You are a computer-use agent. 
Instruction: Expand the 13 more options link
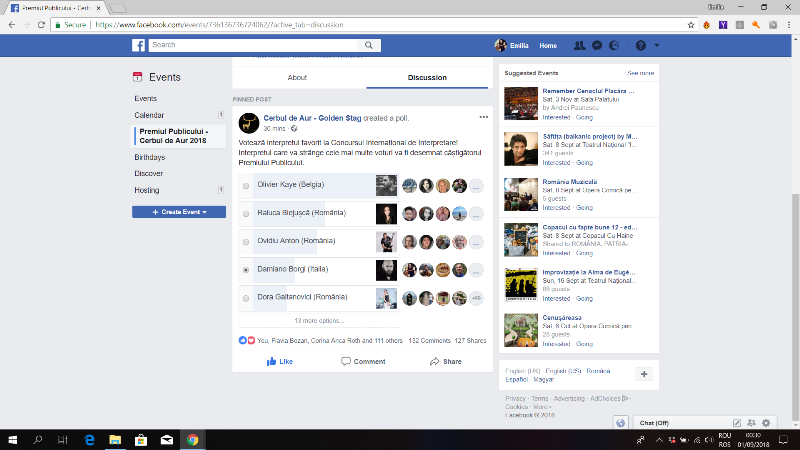pyautogui.click(x=319, y=320)
